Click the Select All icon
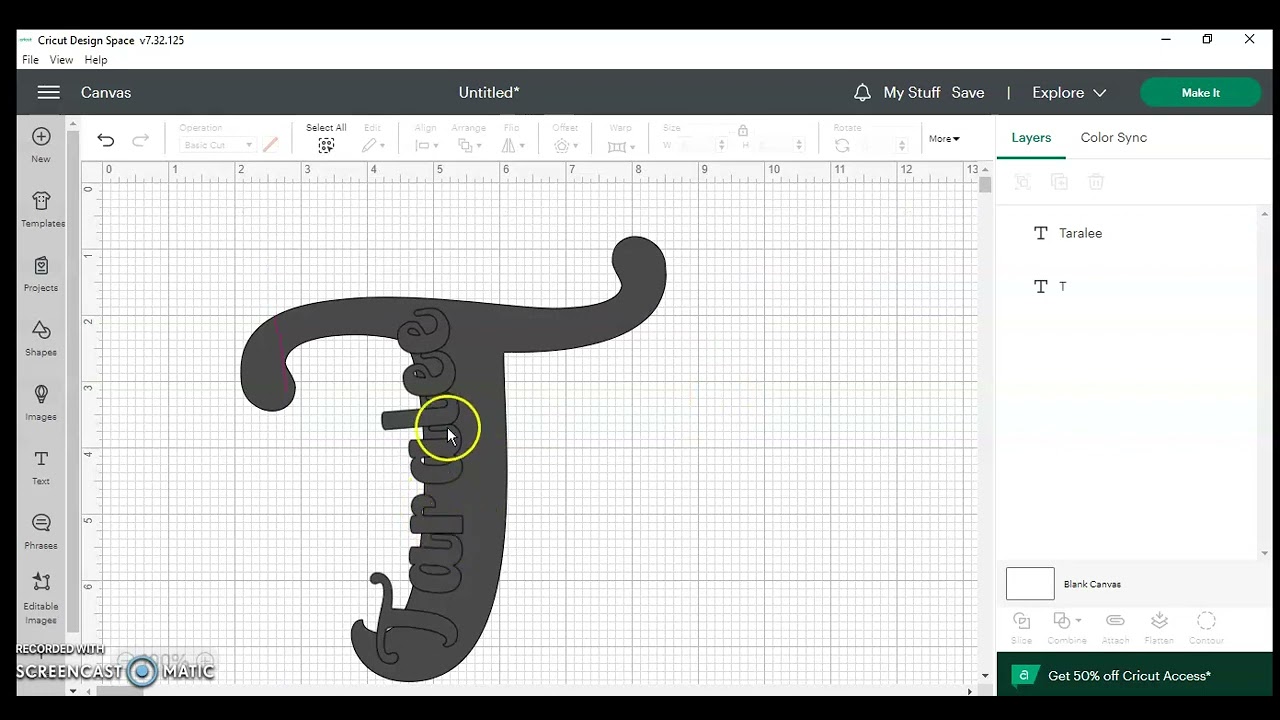The height and width of the screenshot is (720, 1280). coord(326,146)
